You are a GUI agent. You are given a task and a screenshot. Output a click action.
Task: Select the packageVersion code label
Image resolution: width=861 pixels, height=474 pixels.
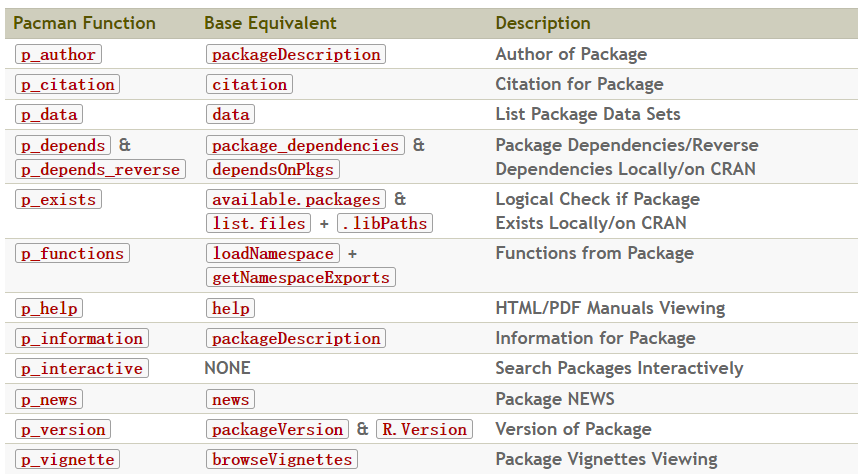pyautogui.click(x=277, y=429)
